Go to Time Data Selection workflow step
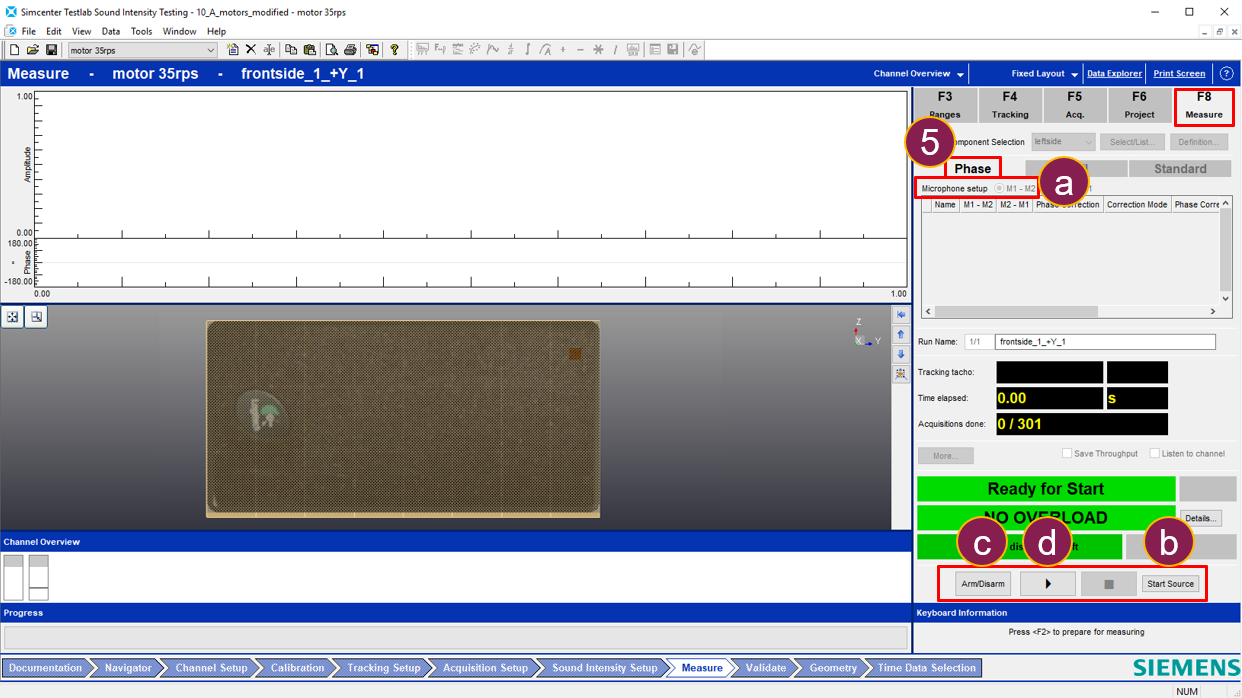1242x698 pixels. click(926, 668)
